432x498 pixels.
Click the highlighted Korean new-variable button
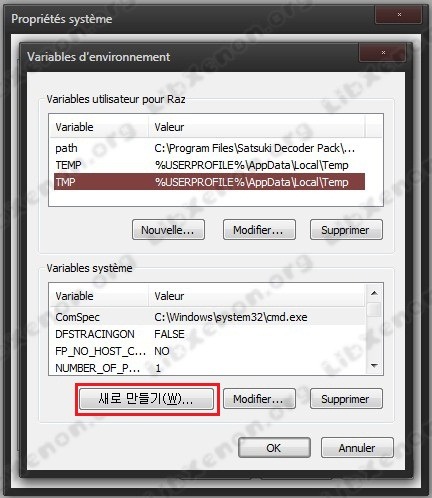coord(146,399)
